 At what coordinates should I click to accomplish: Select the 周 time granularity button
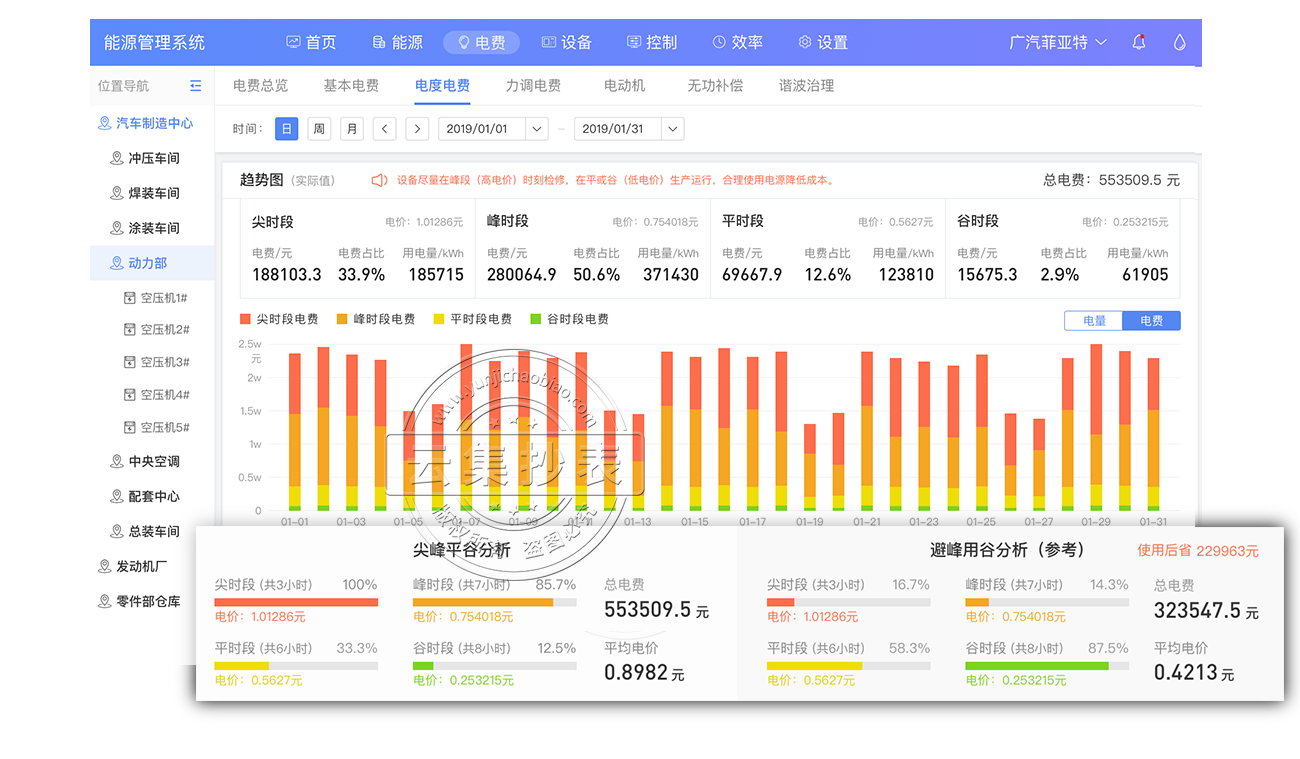point(318,129)
